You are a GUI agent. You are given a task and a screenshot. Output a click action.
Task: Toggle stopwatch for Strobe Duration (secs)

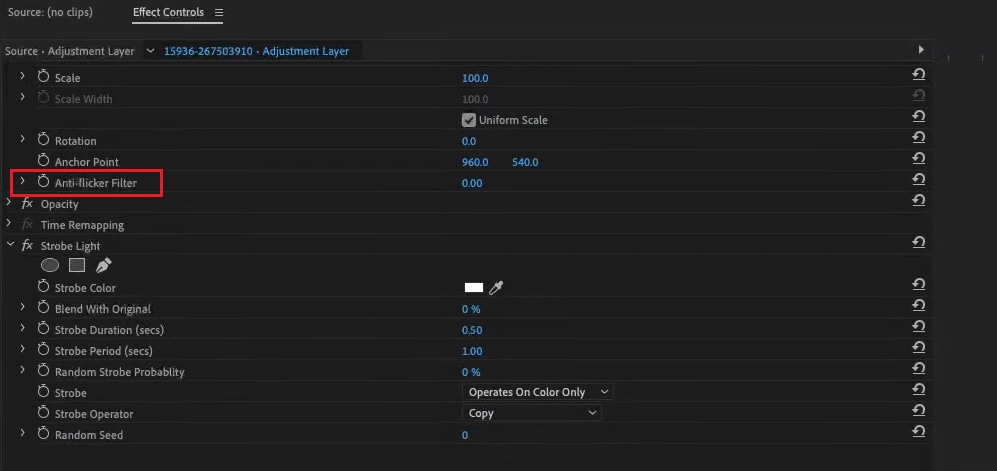(x=43, y=329)
